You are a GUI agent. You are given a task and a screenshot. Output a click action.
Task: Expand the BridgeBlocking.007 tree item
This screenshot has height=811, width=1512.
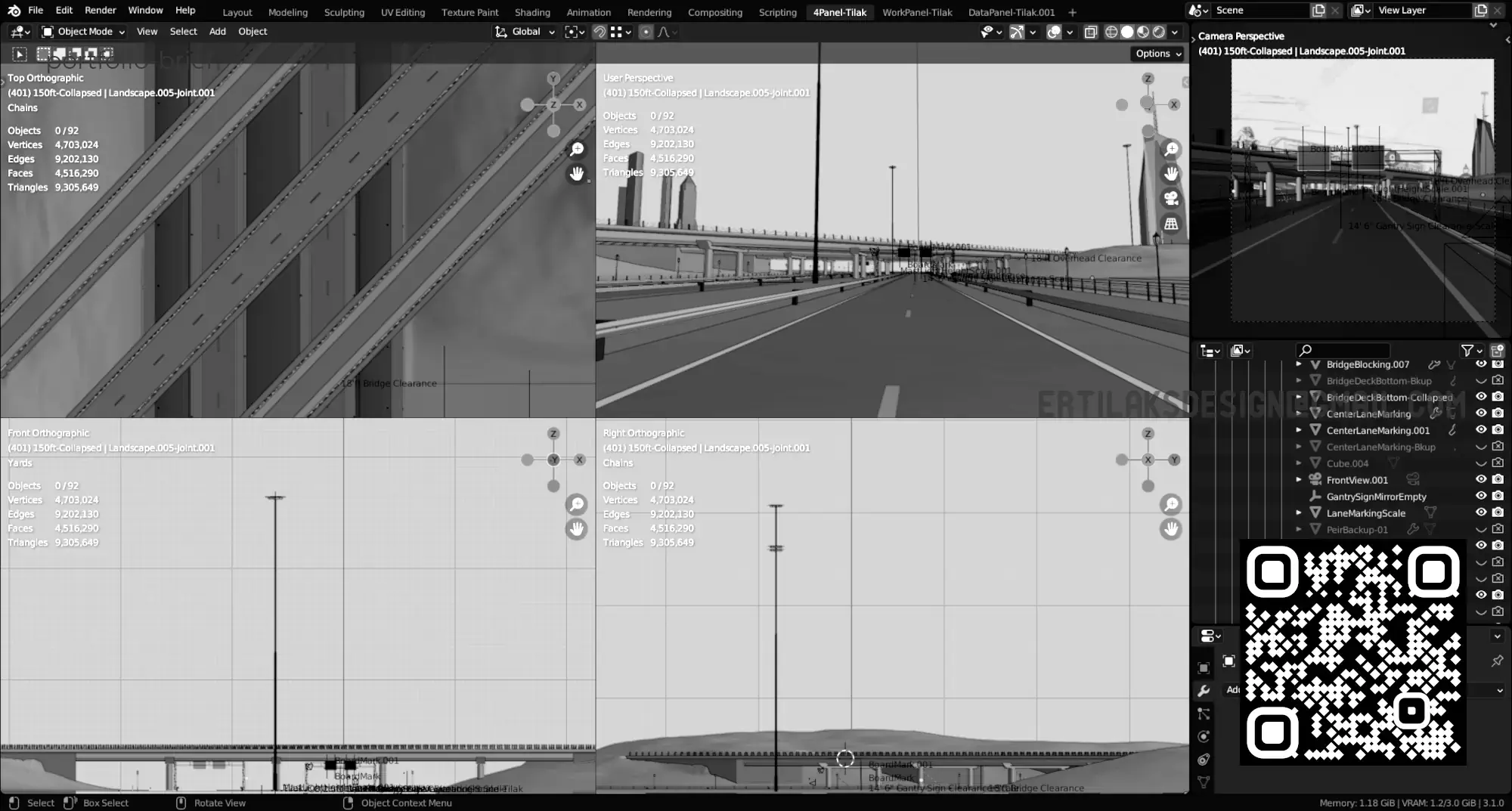1299,364
